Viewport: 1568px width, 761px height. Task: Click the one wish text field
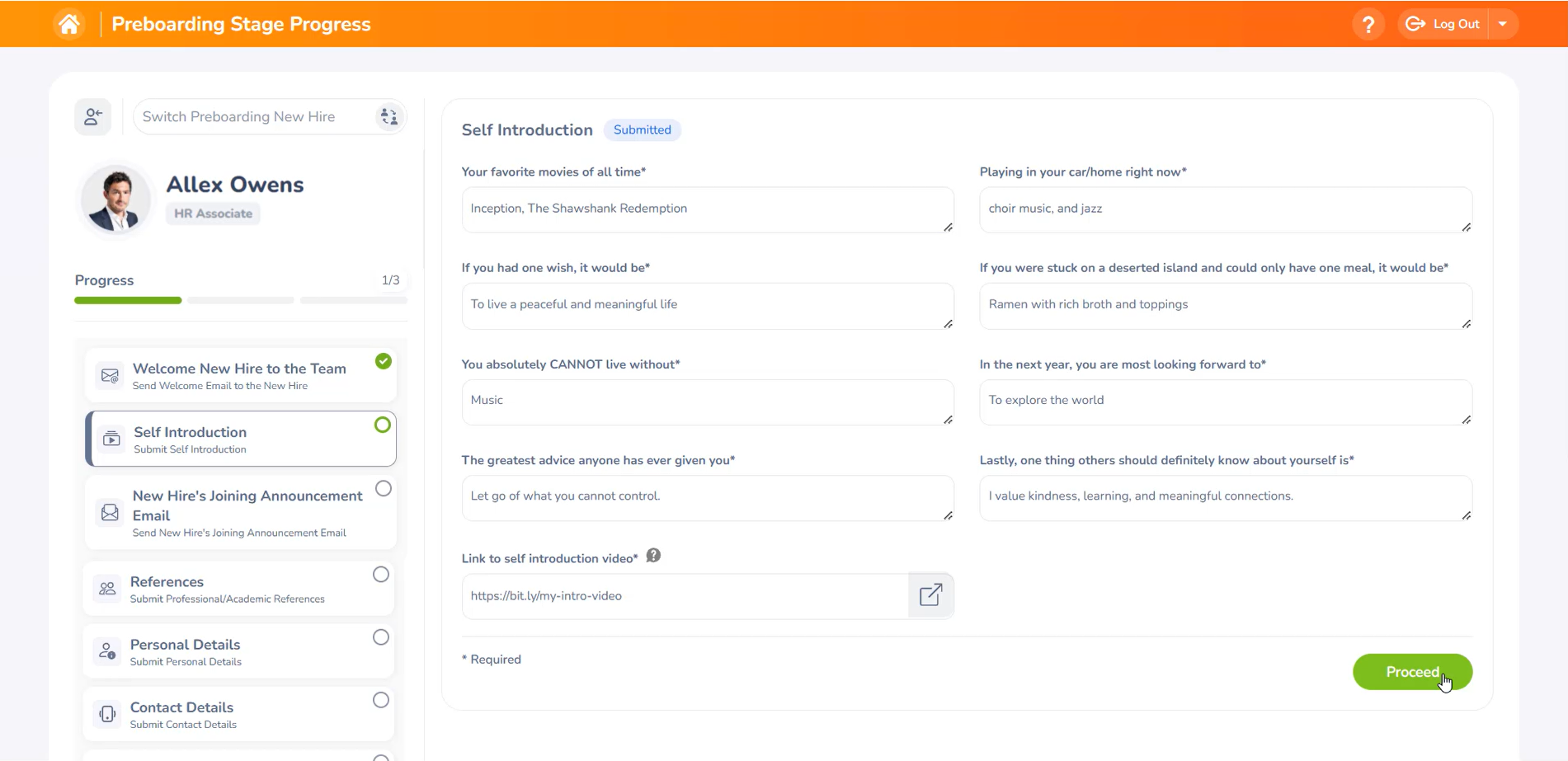click(x=708, y=306)
